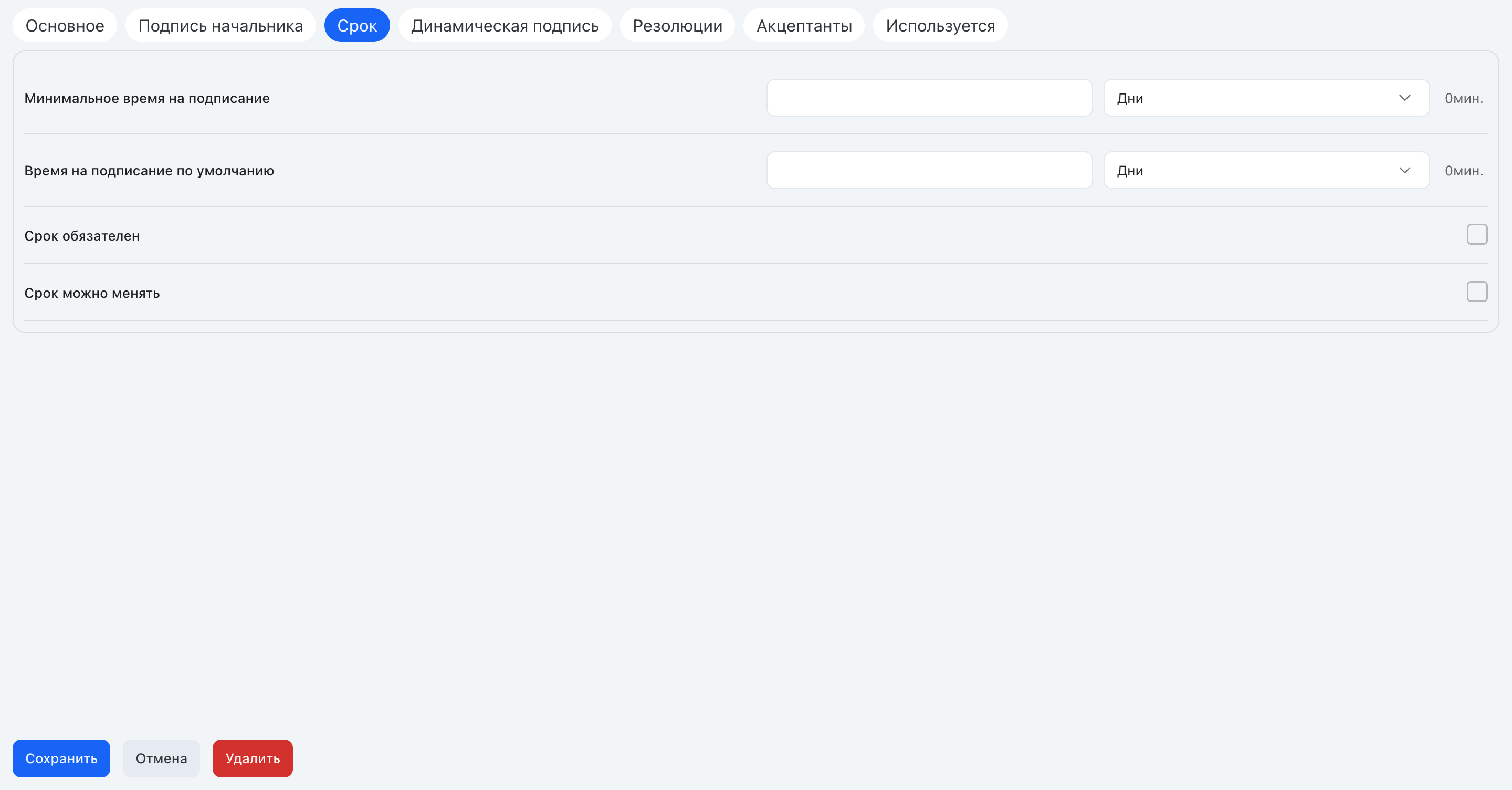Click the red Удалить button
This screenshot has width=1512, height=790.
coord(253,758)
